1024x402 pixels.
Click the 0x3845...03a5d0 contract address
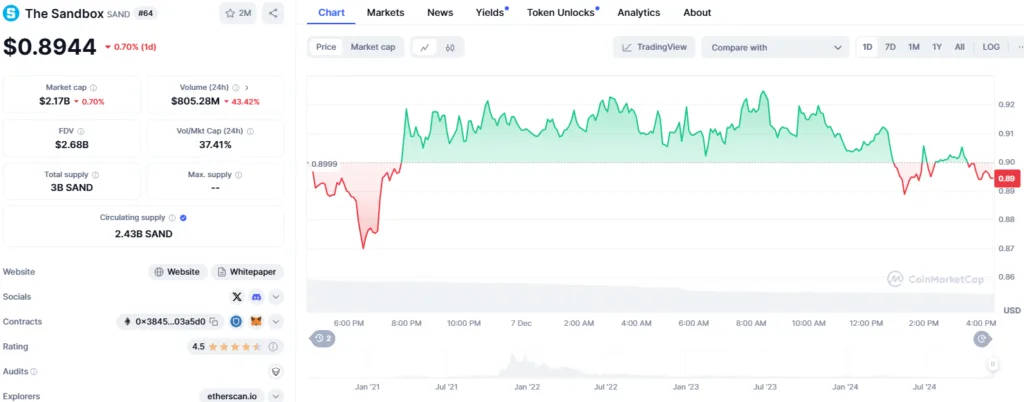[x=170, y=322]
